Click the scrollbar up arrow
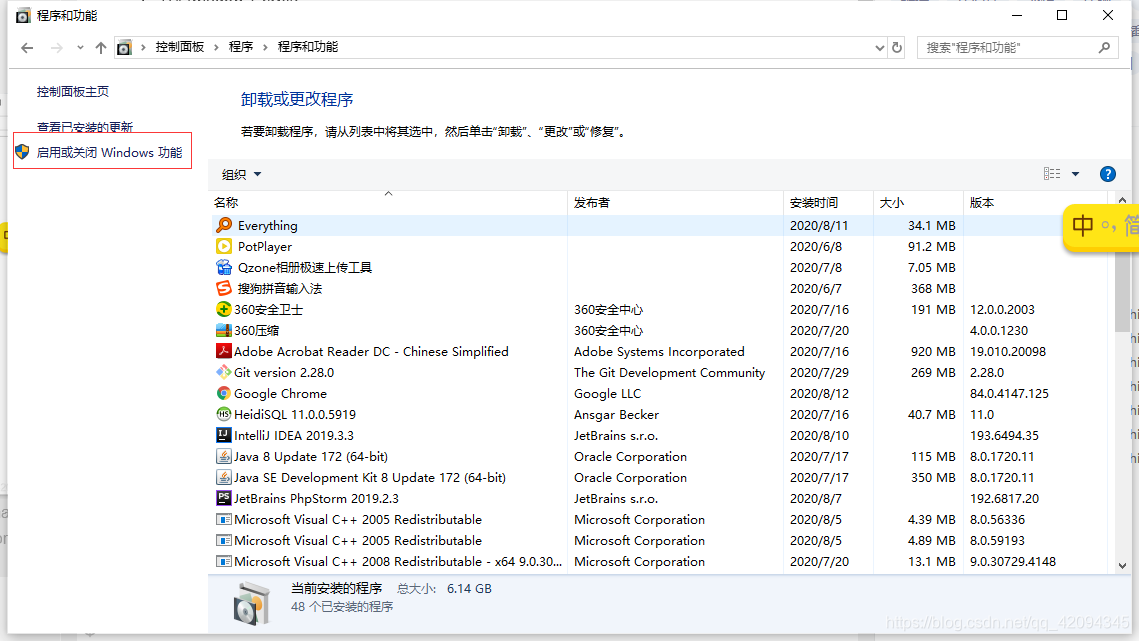1139x641 pixels. [1122, 200]
